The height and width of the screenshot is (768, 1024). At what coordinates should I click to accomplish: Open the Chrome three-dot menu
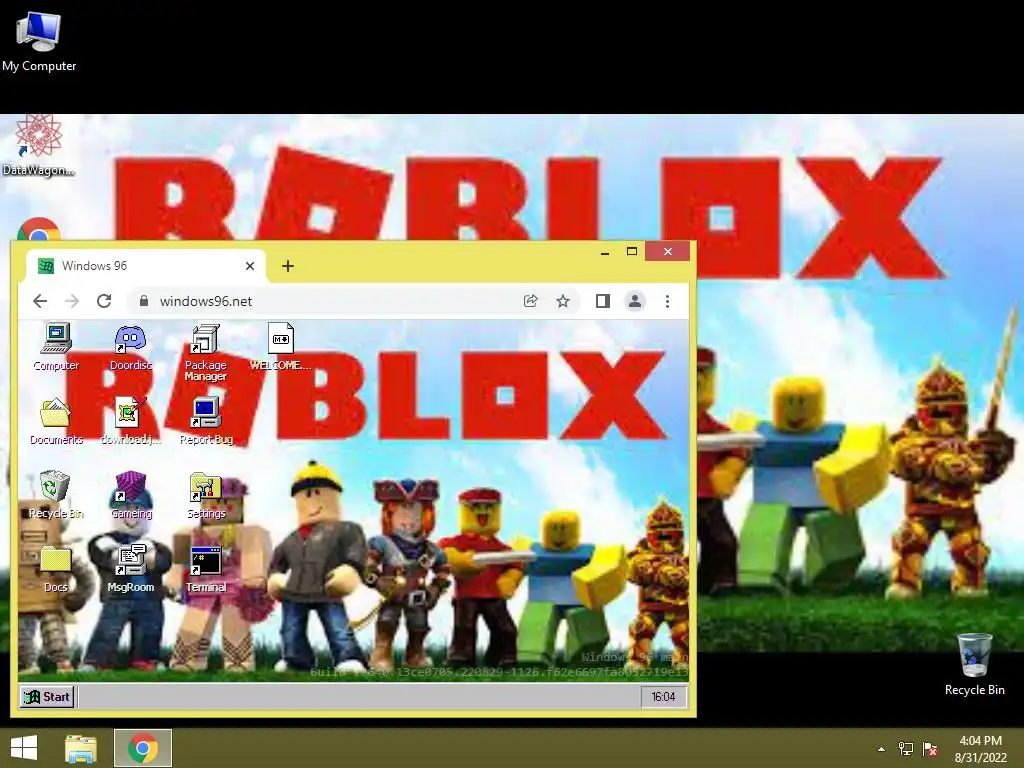click(x=667, y=301)
